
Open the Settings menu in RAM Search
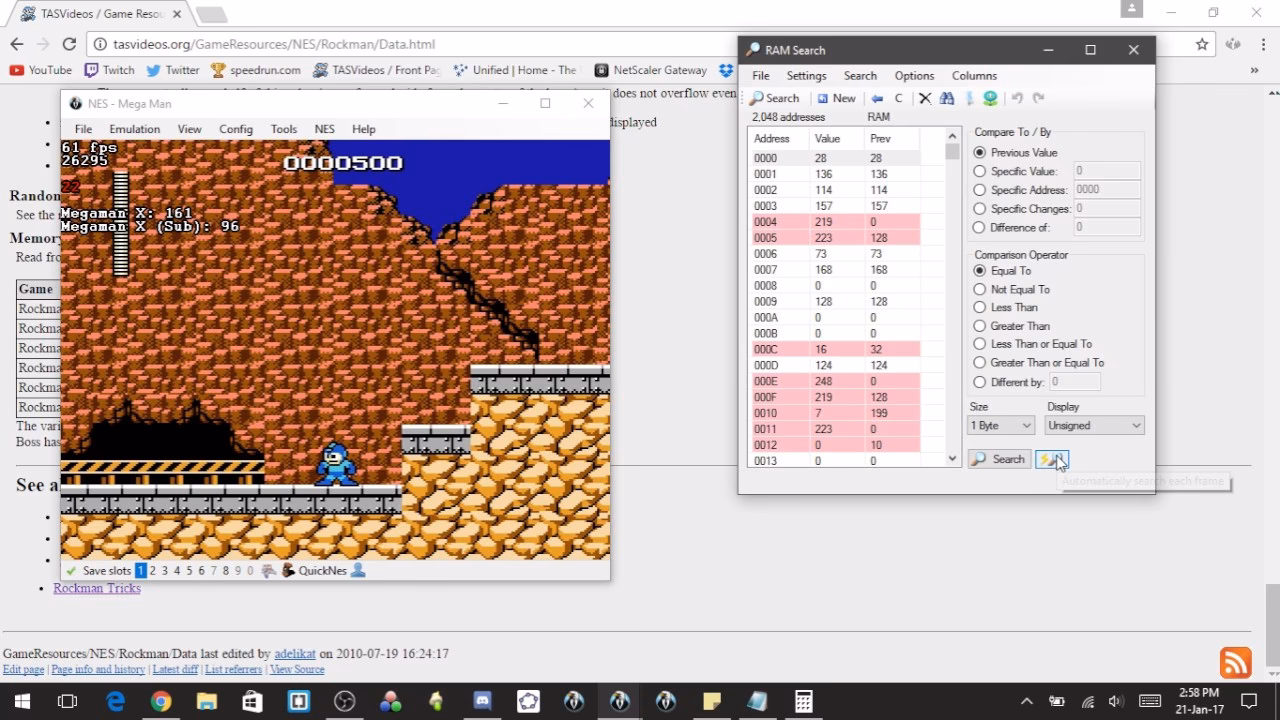(806, 76)
